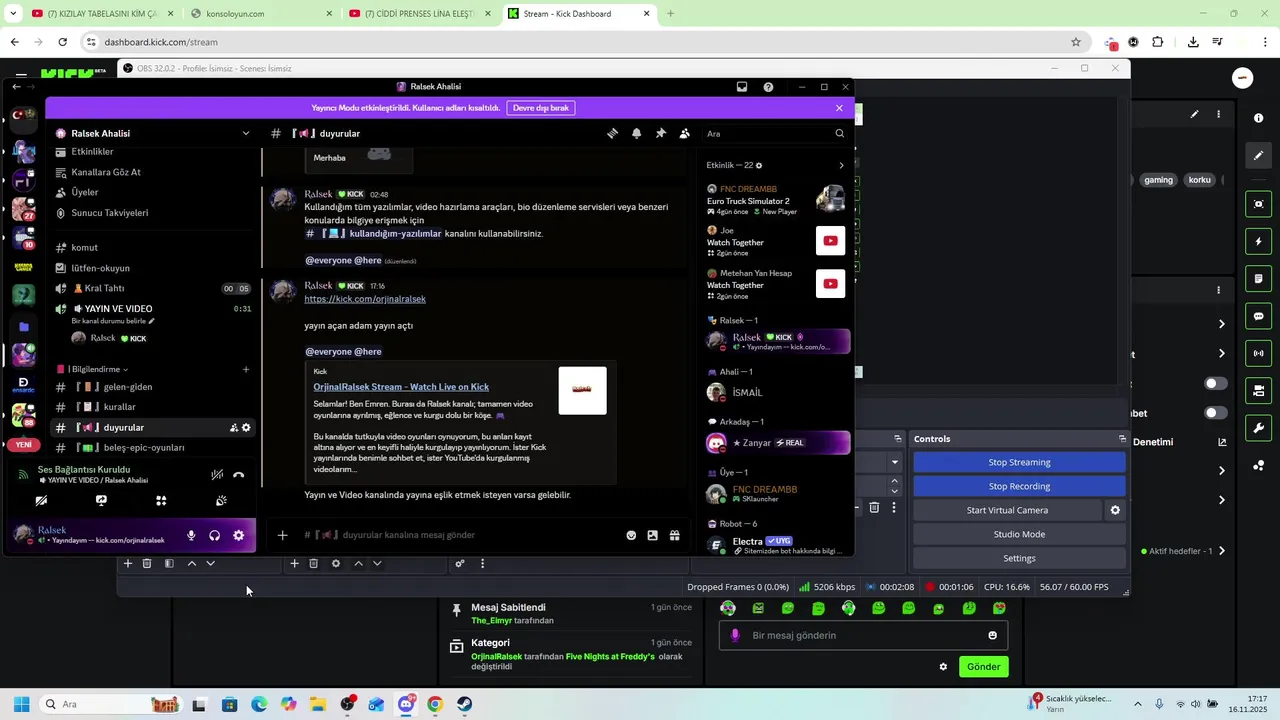The image size is (1280, 720).
Task: Expand Ralsek Ahalisi server dropdown
Action: point(246,133)
